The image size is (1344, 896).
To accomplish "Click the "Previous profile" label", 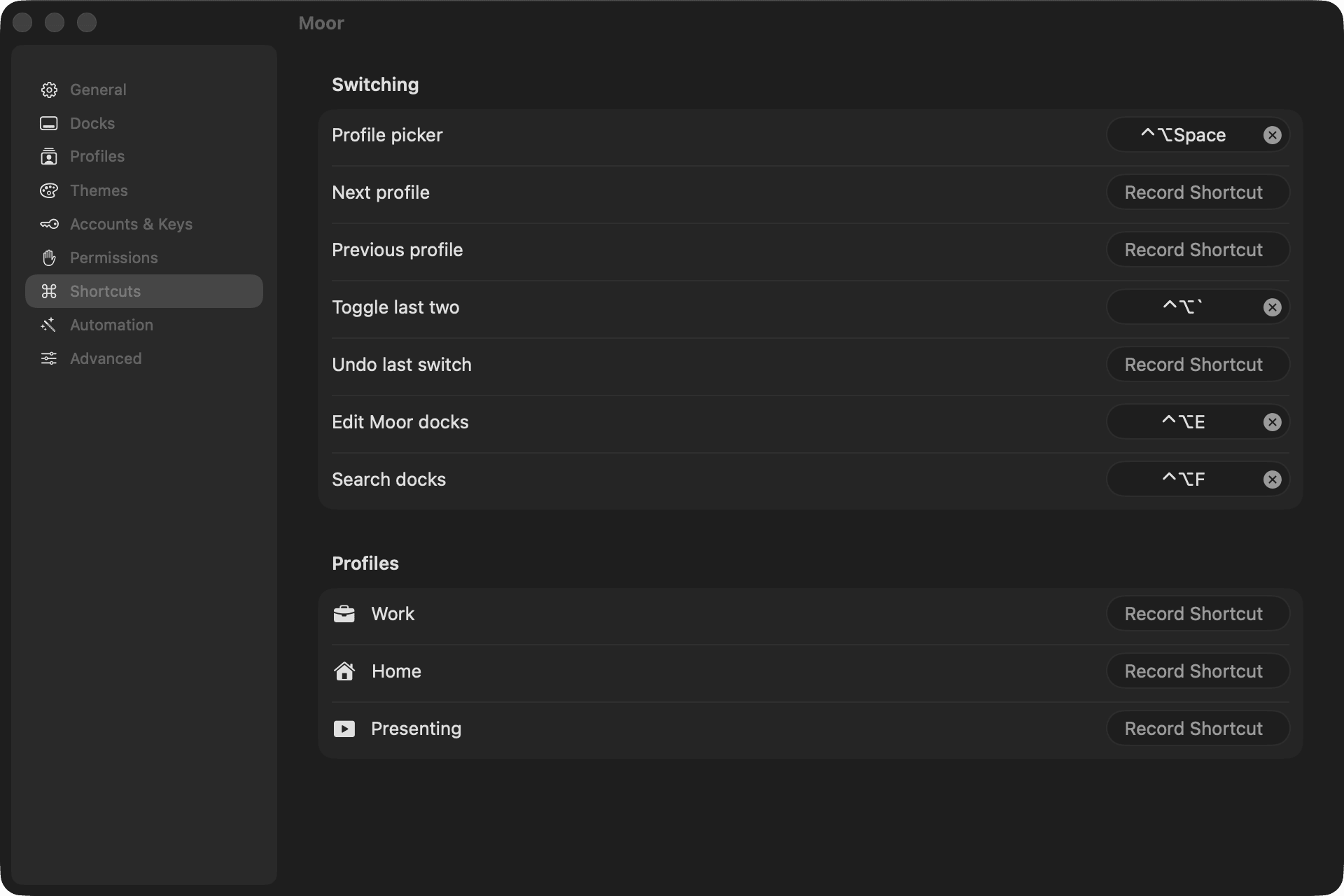I will (397, 250).
